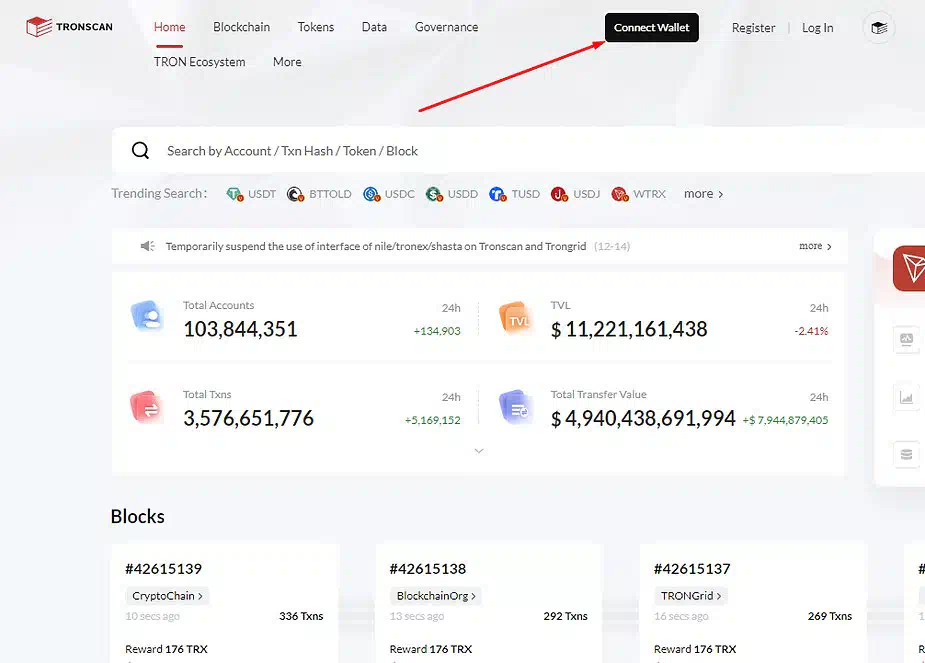
Task: Open the Blockchain menu
Action: click(x=241, y=27)
